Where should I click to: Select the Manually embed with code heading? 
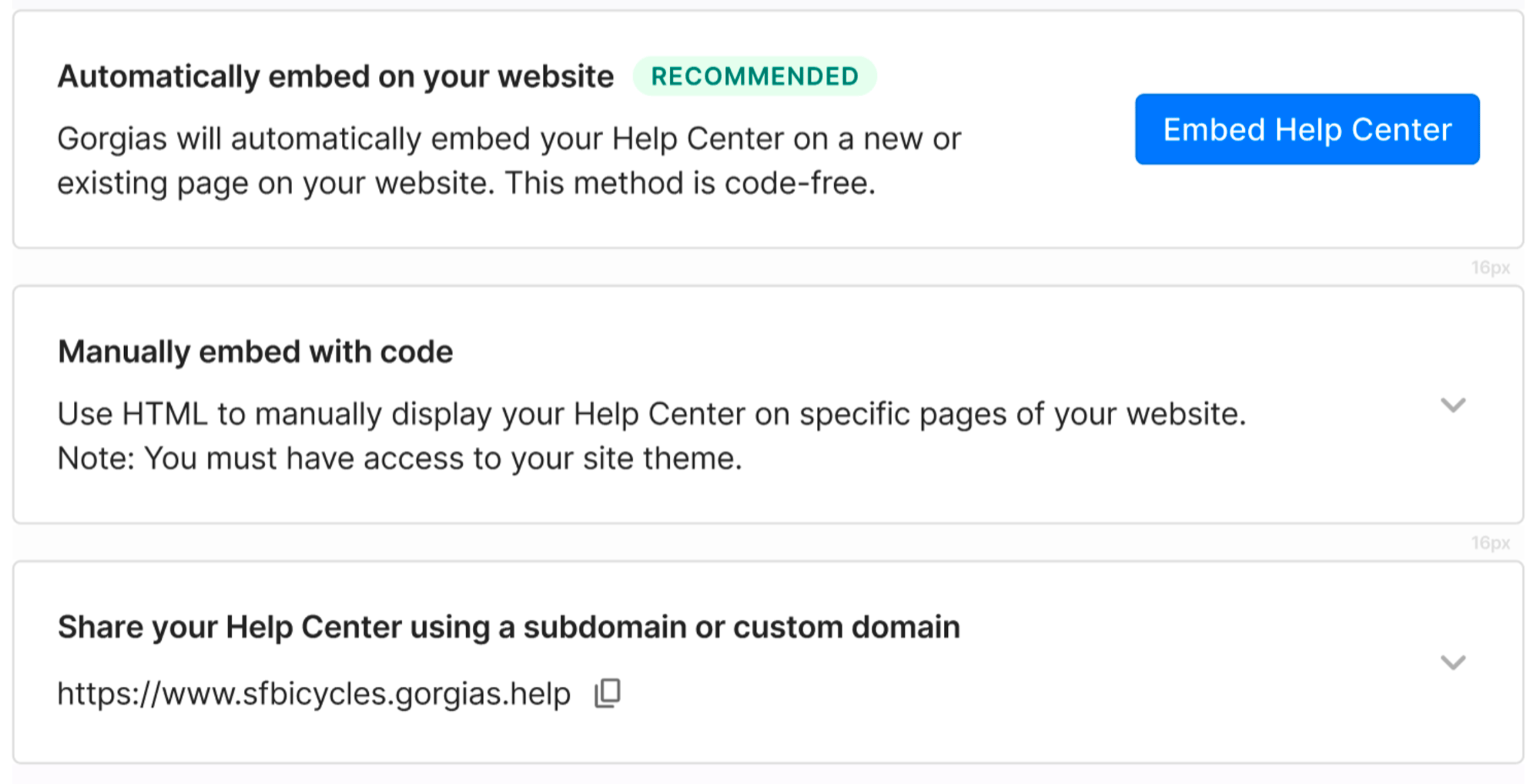(255, 351)
